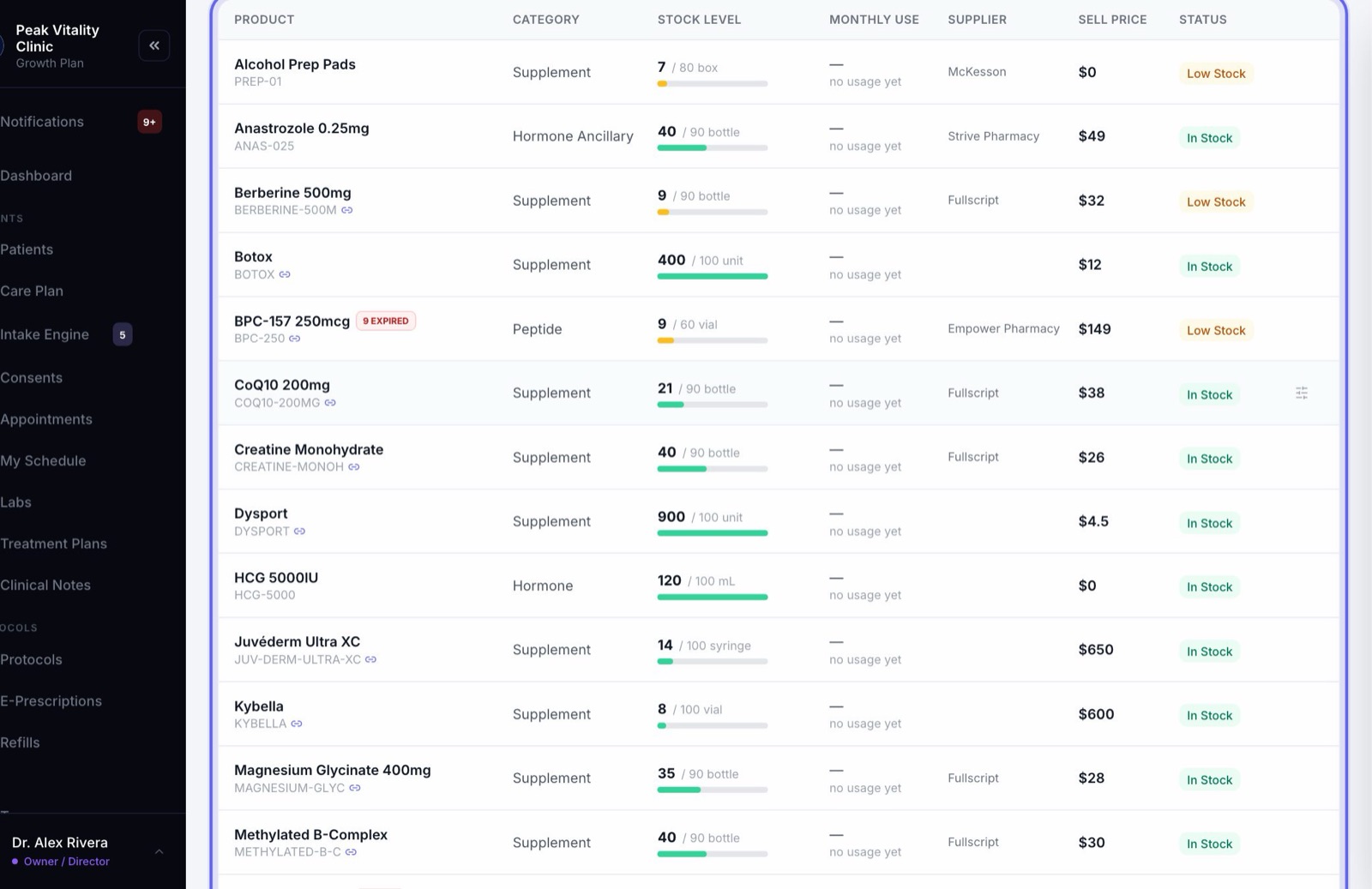Click link icon beside BERBERINE-500M SKU
This screenshot has width=1372, height=889.
click(347, 210)
